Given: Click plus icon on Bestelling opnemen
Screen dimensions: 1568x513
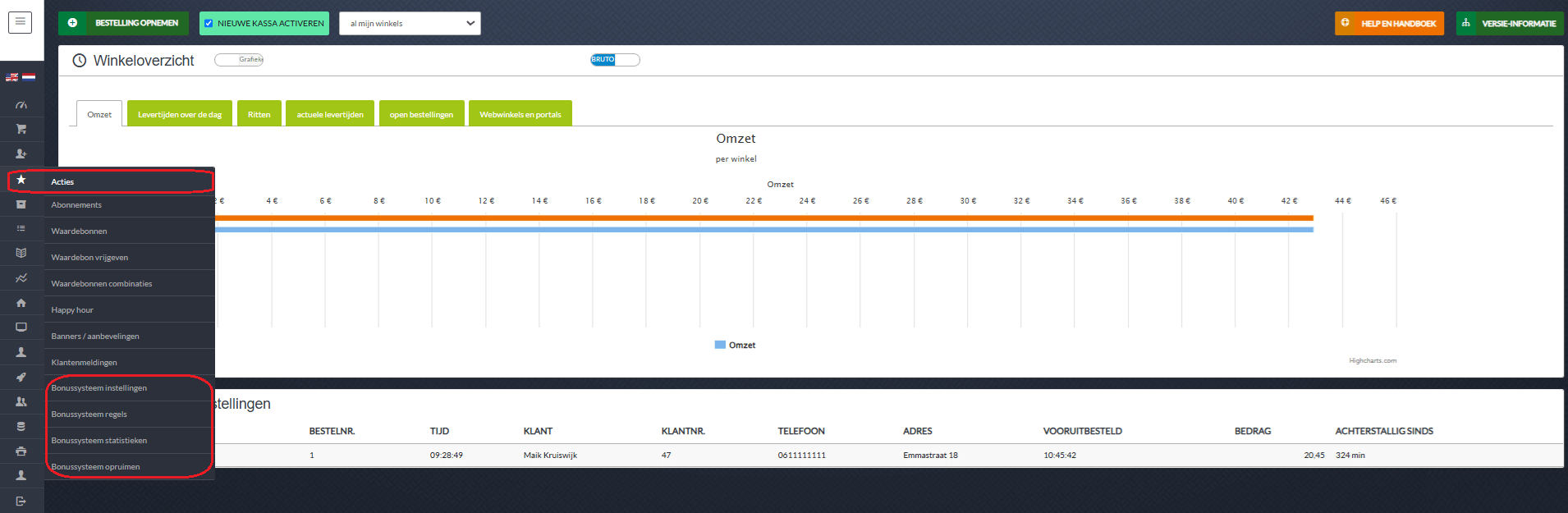Looking at the screenshot, I should pos(72,23).
